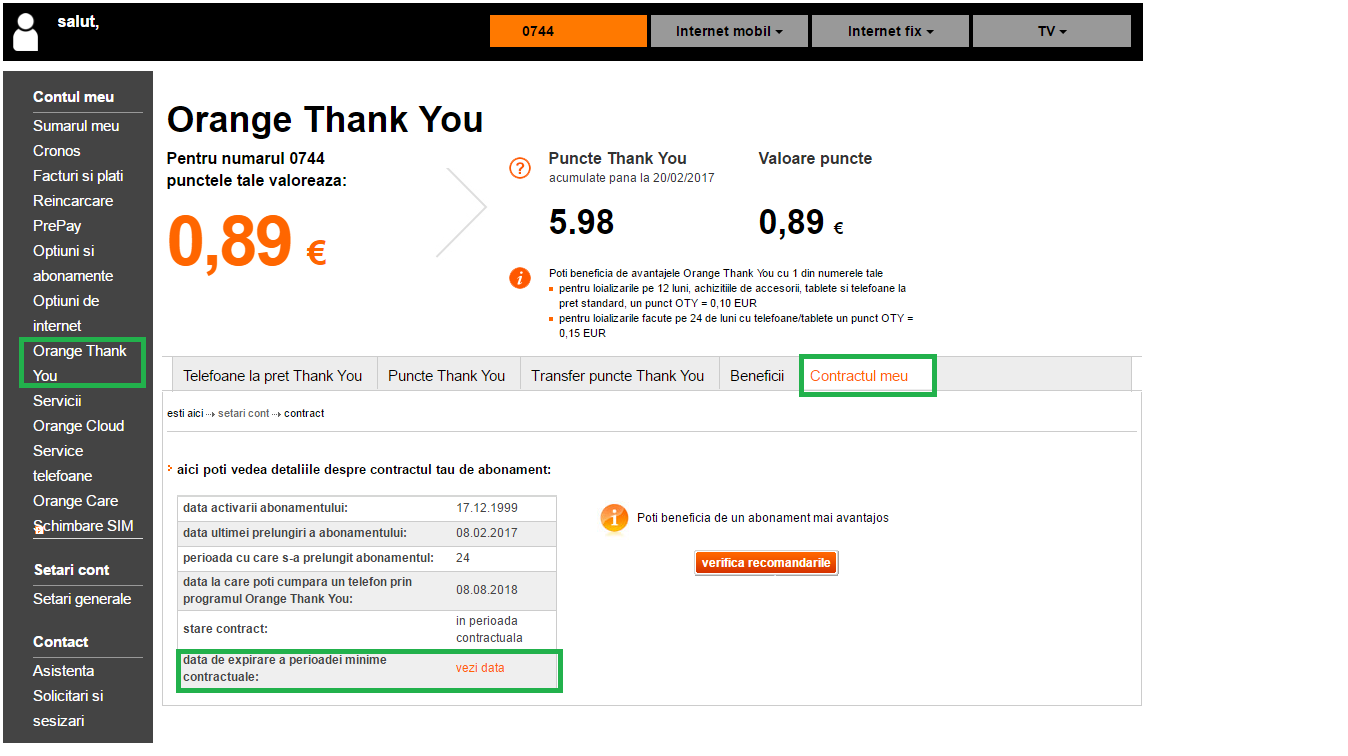The image size is (1348, 756).
Task: Open Optiuni de internet
Action: pos(66,313)
